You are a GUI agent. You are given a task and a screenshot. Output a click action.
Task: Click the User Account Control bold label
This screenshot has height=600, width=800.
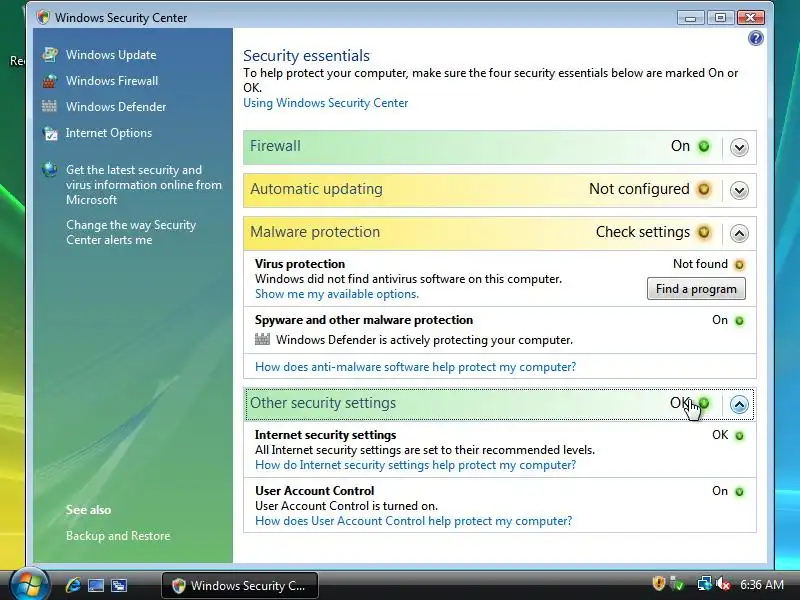coord(314,491)
